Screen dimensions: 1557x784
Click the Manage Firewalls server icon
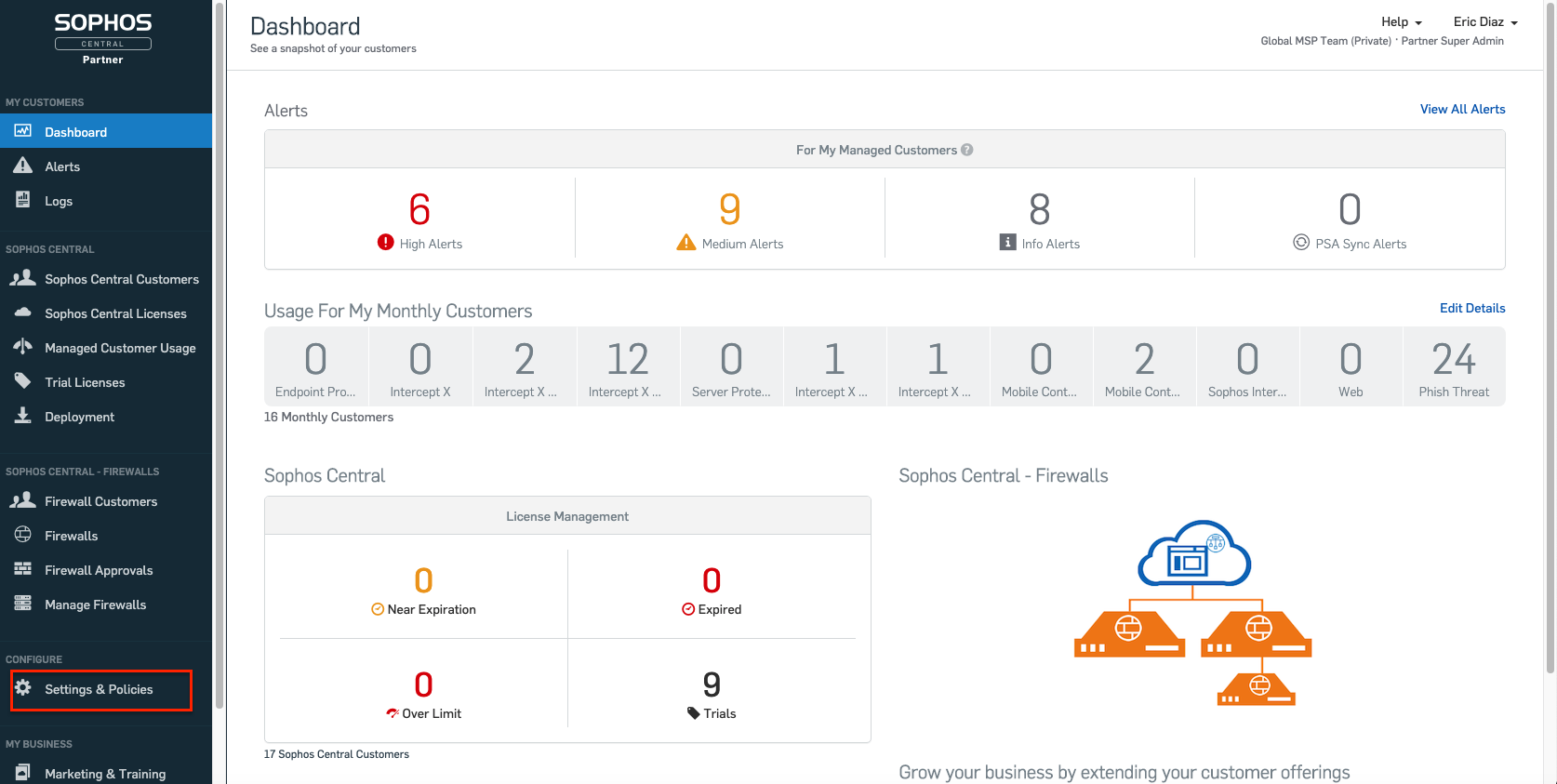[23, 604]
